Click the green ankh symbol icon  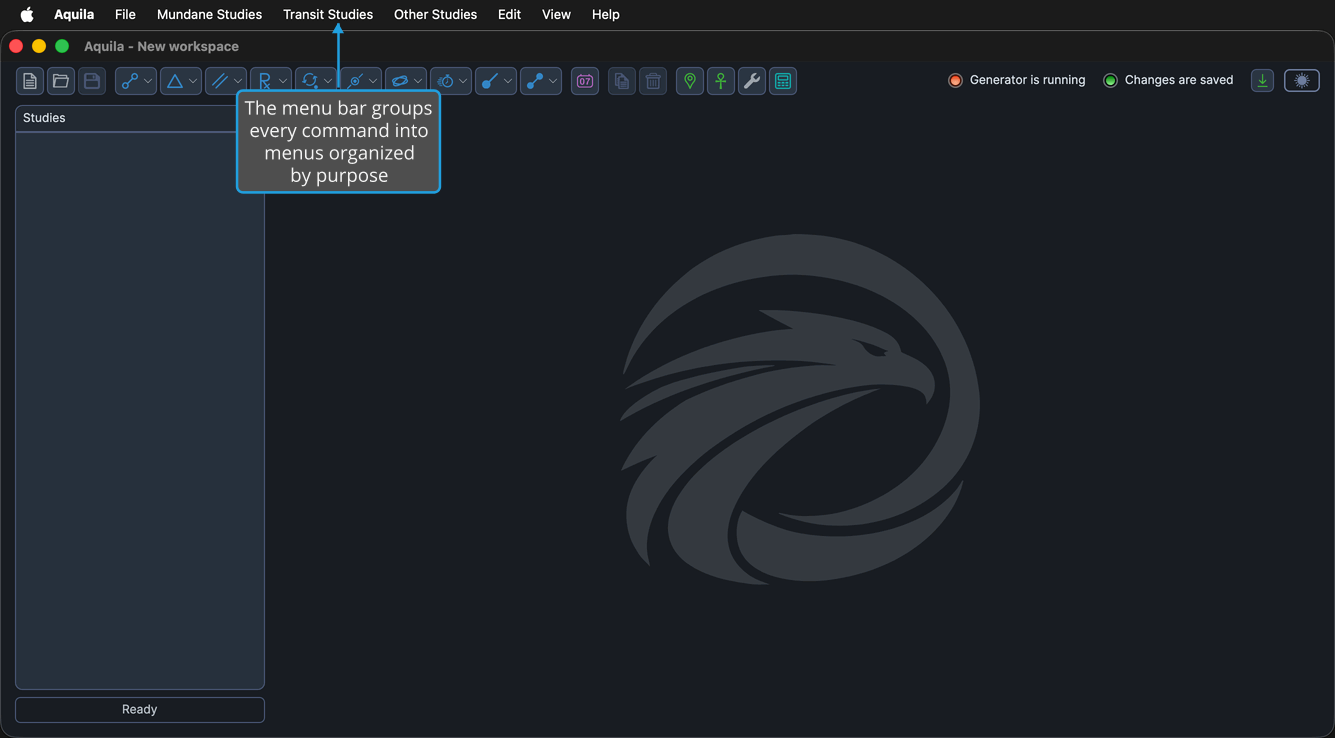pyautogui.click(x=721, y=81)
